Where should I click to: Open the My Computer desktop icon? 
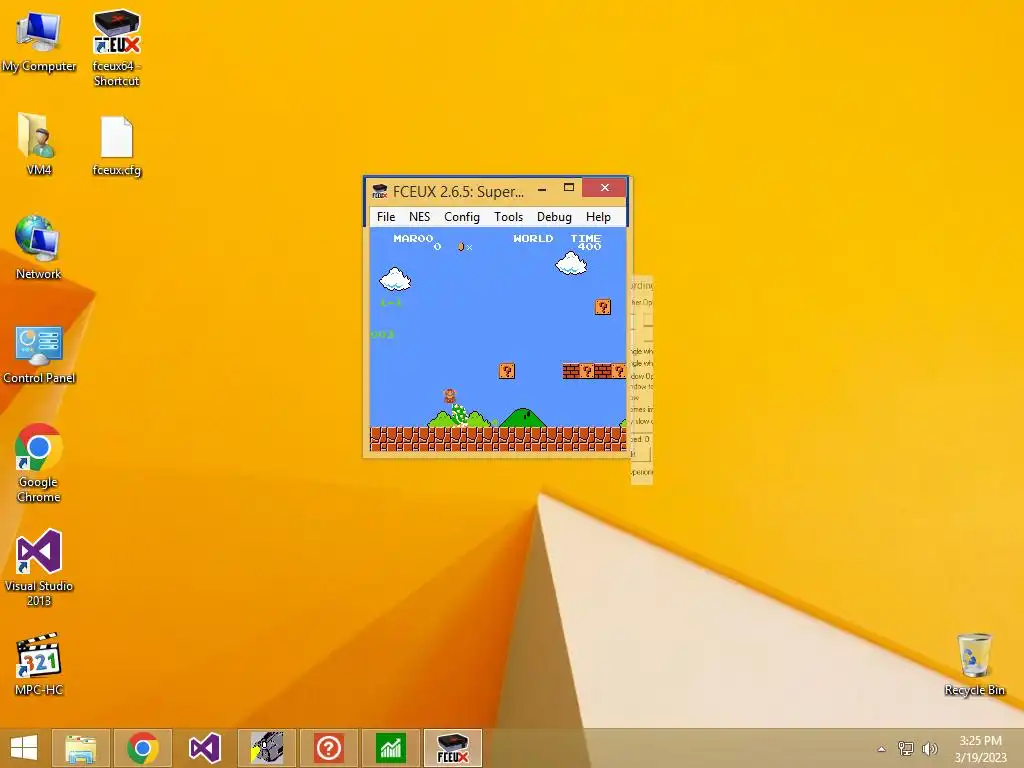click(39, 40)
